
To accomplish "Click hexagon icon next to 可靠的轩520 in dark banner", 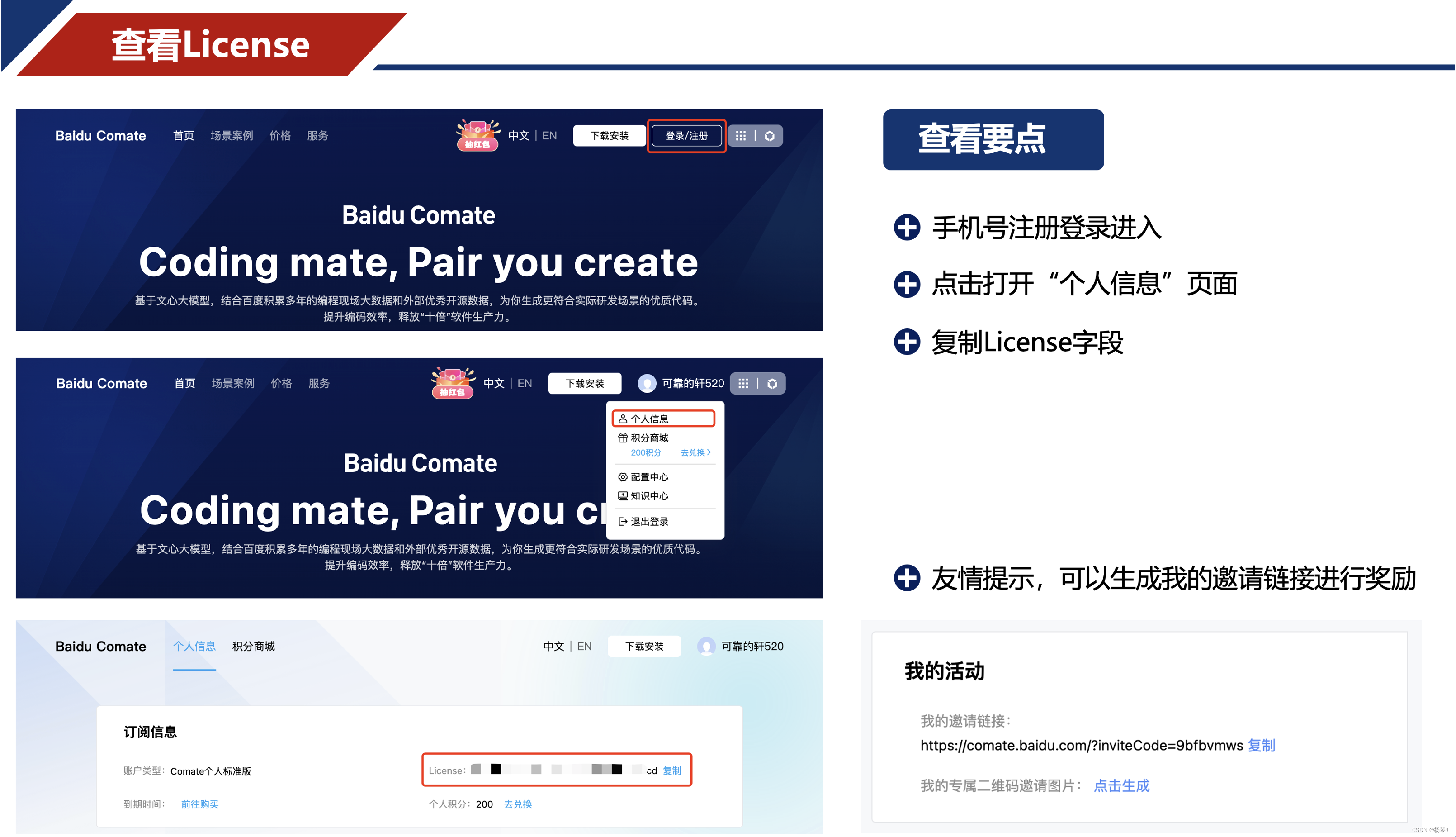I will coord(772,383).
